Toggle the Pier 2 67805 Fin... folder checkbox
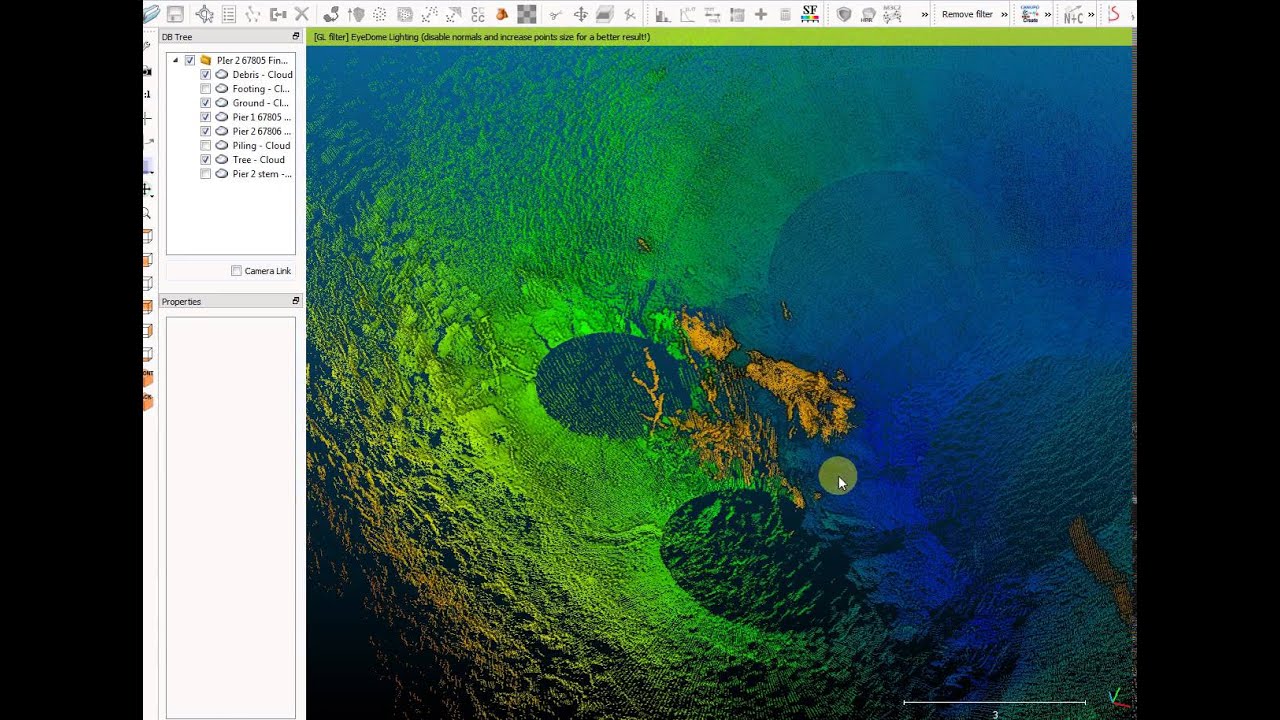Image resolution: width=1280 pixels, height=720 pixels. click(190, 60)
